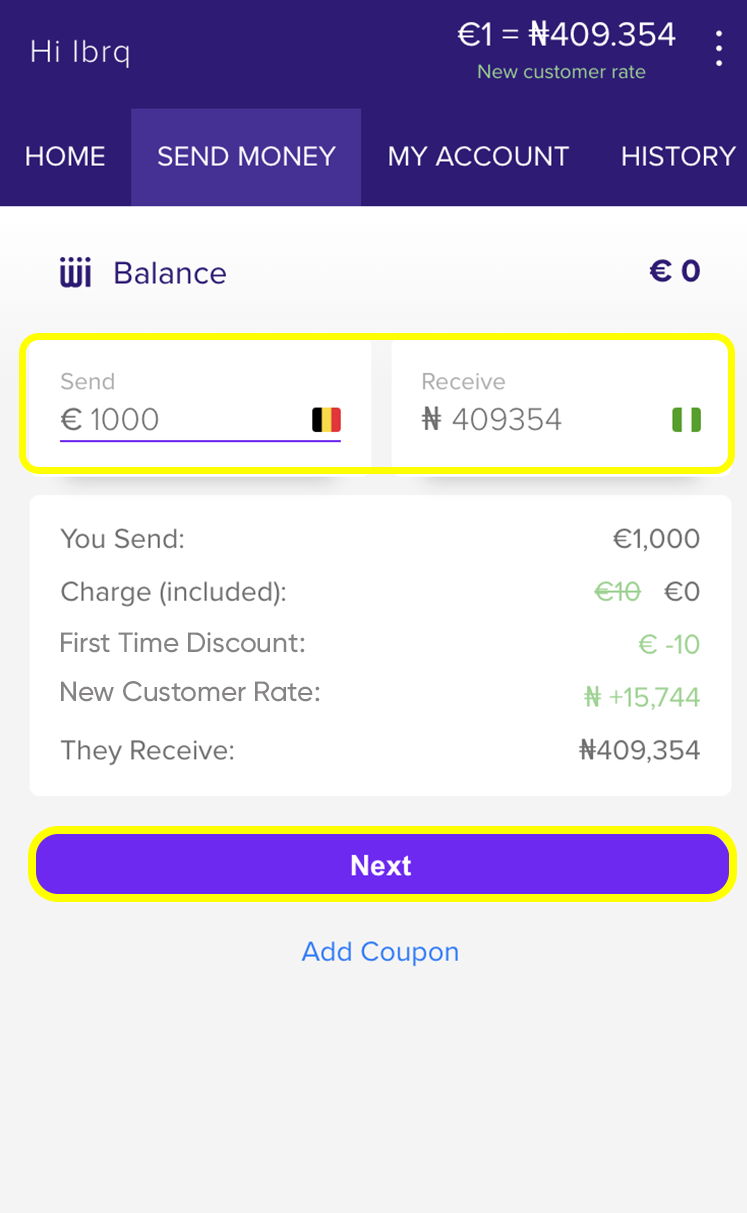Click the Balance label
This screenshot has width=747, height=1213.
tap(170, 273)
